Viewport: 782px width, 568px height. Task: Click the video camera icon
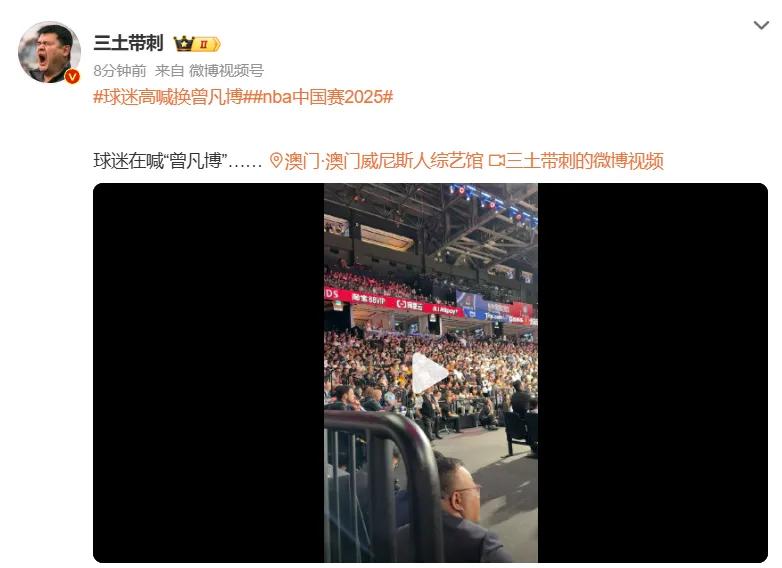coord(496,161)
